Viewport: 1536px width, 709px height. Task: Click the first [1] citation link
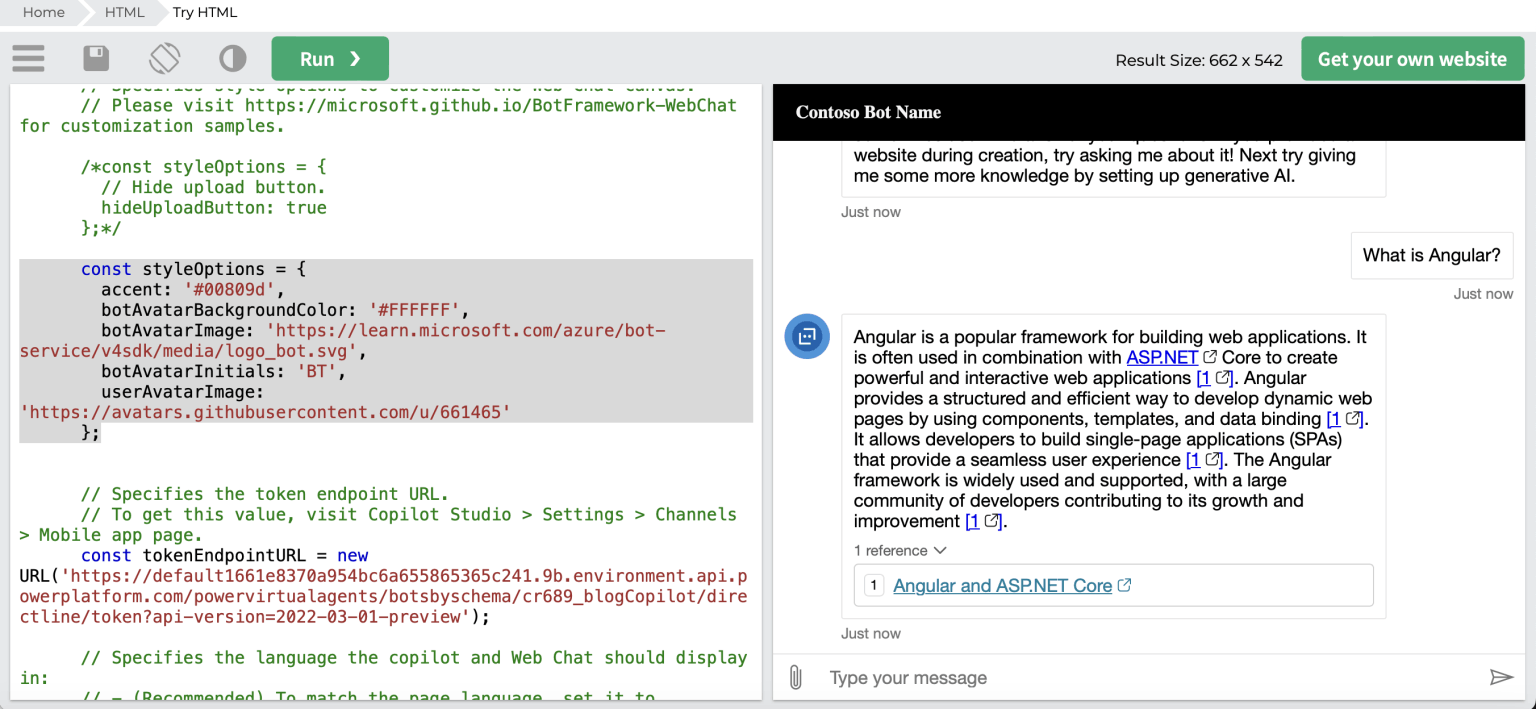1204,378
